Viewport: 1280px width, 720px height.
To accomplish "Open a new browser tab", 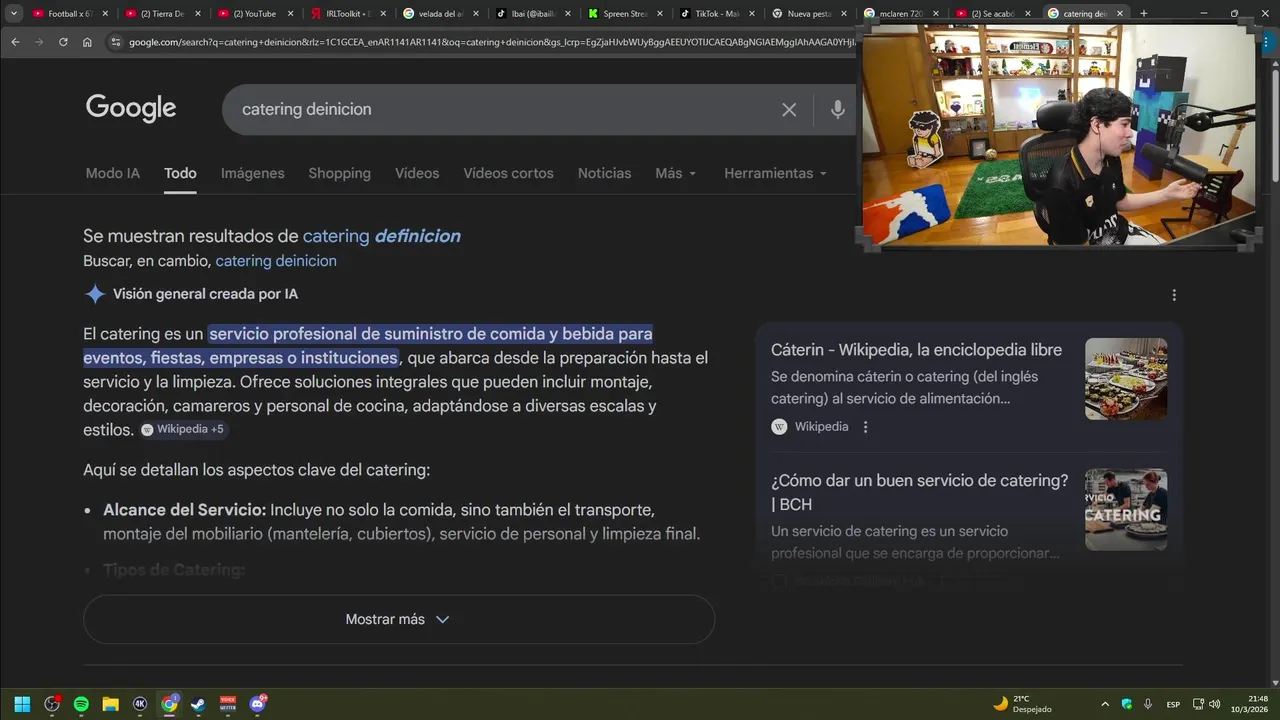I will (x=1144, y=14).
